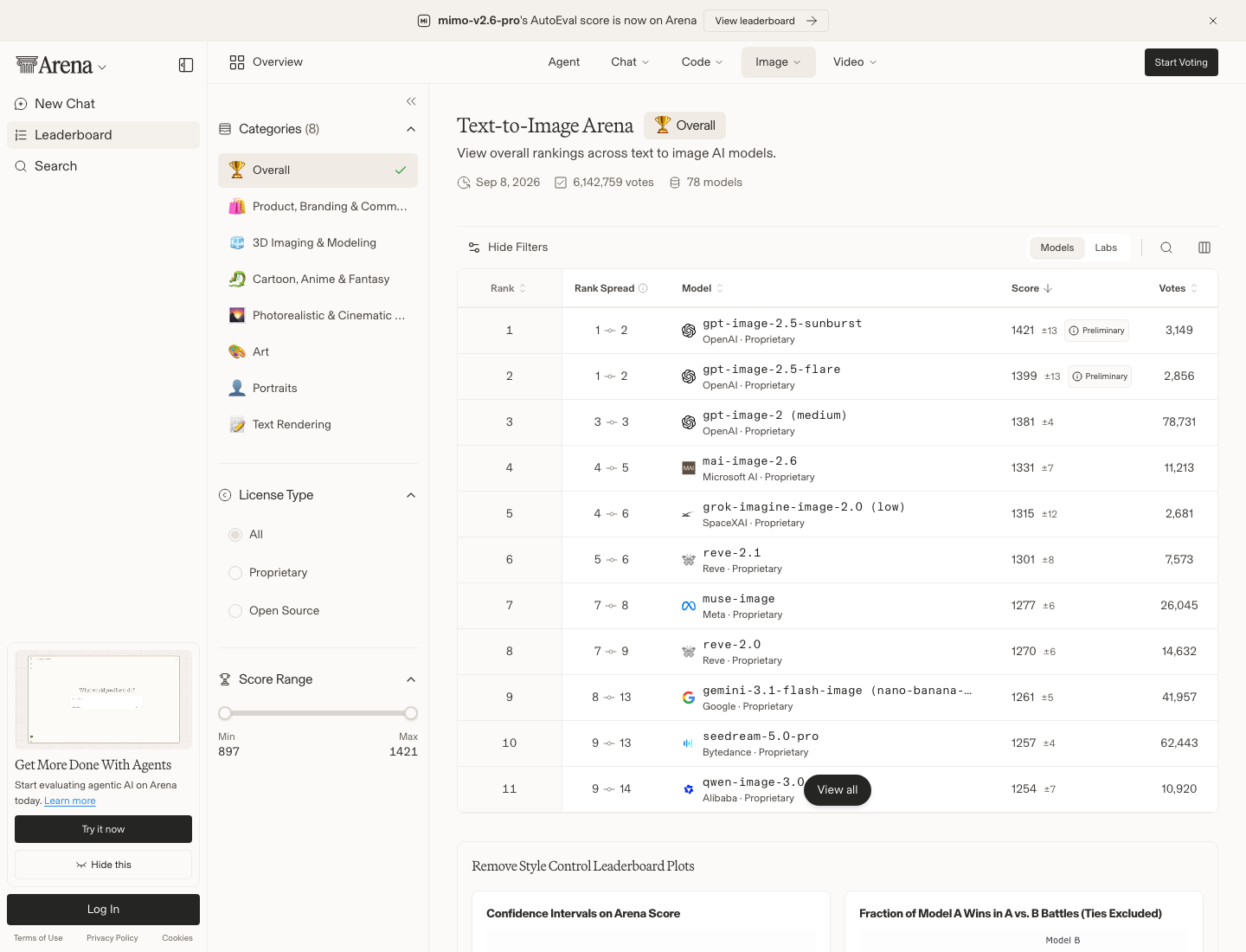Open the Privacy Policy link
Screen dimensions: 1246x952
coord(112,938)
